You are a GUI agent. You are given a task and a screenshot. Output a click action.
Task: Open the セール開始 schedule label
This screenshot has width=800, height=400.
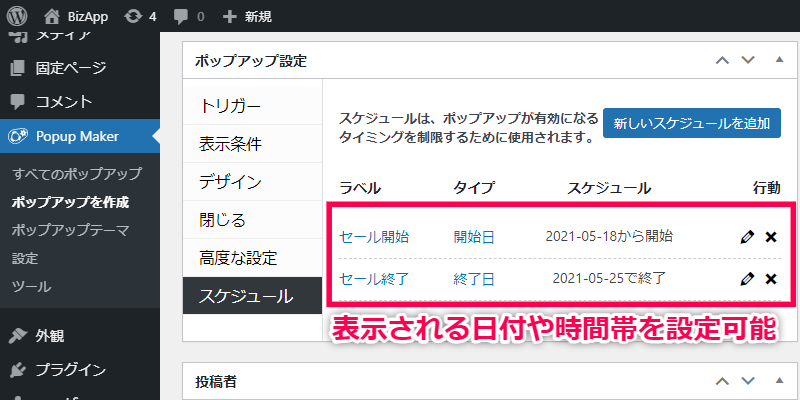click(x=374, y=237)
